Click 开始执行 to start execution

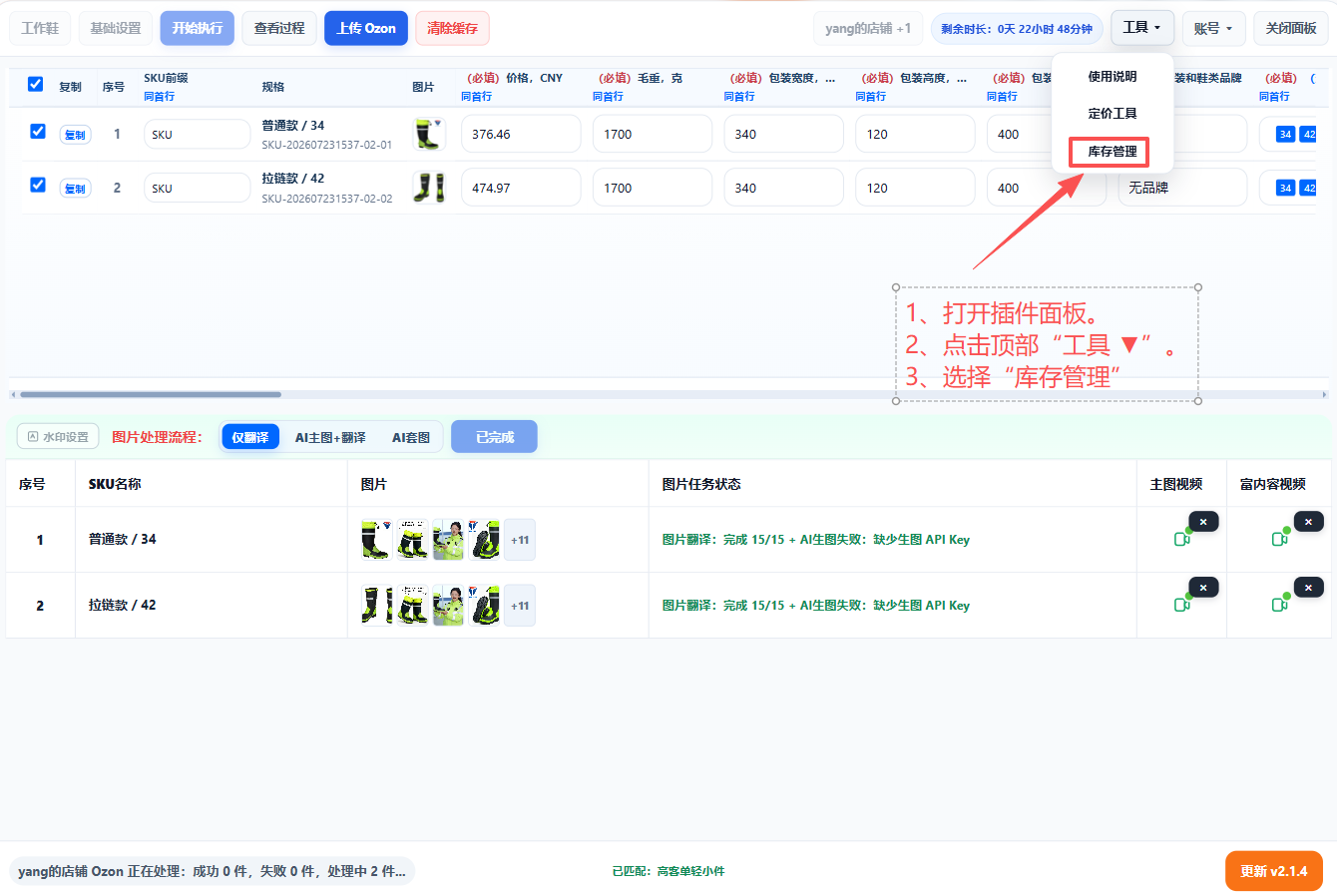198,28
